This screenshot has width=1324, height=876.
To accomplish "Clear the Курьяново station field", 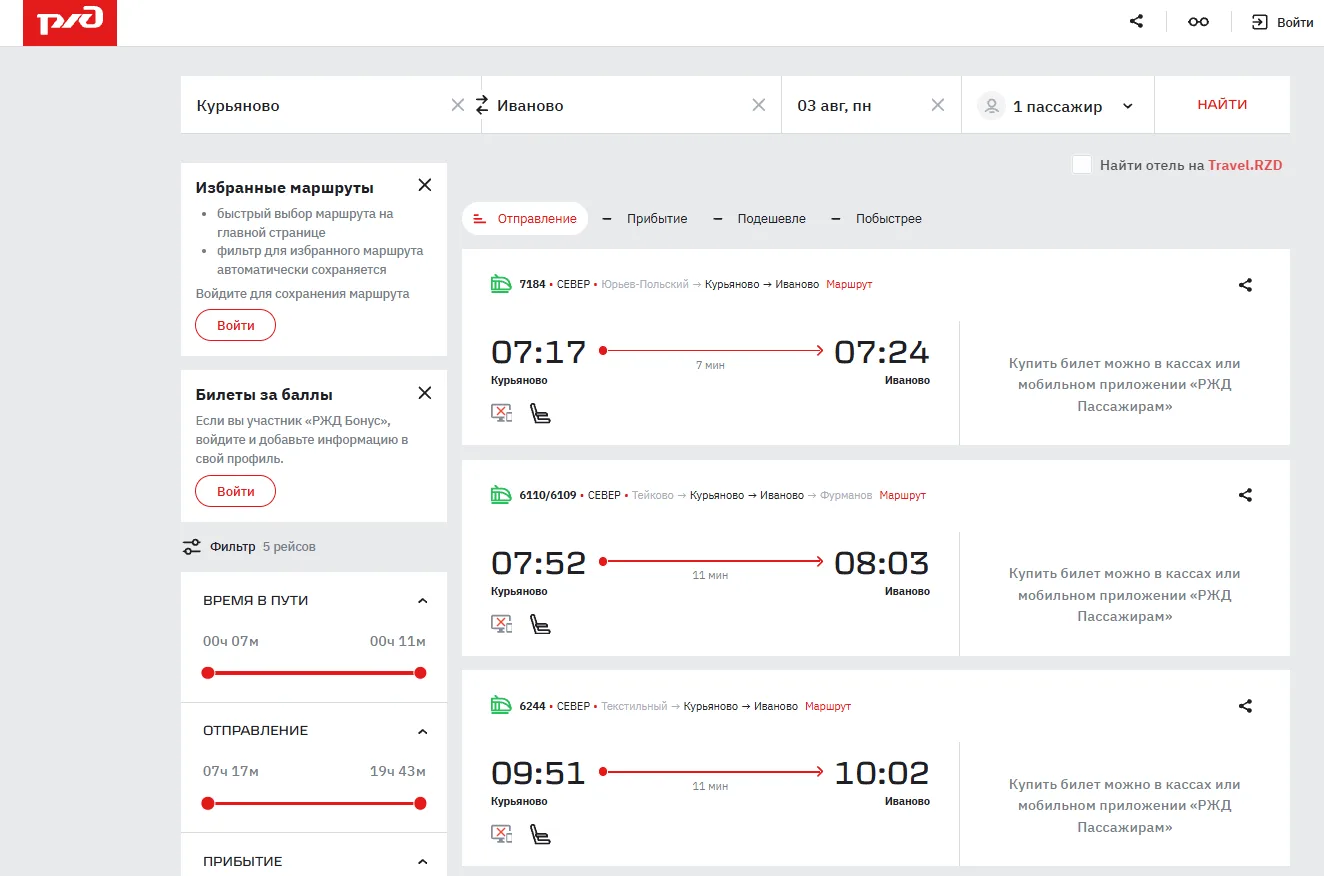I will [x=458, y=105].
